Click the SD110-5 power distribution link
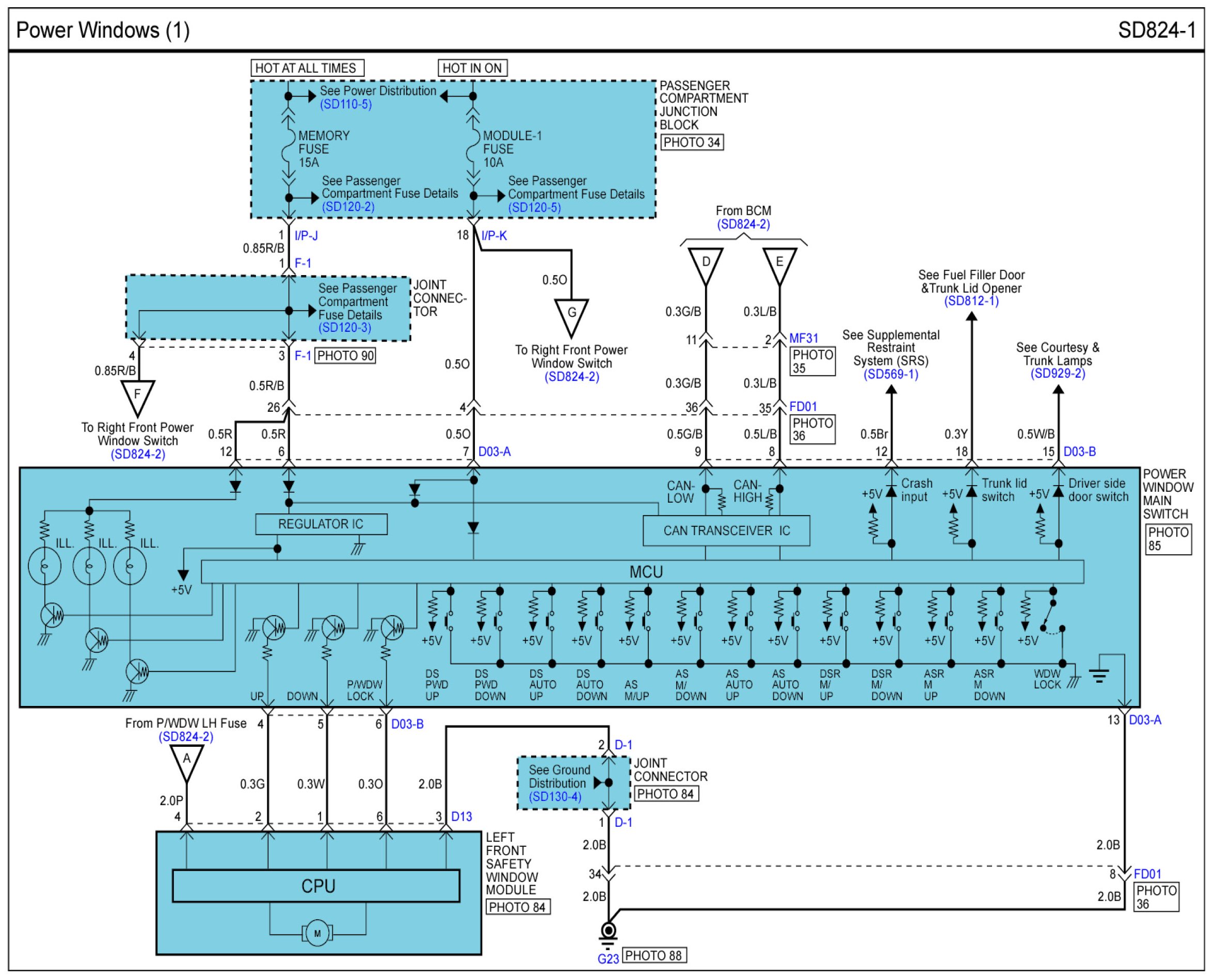Viewport: 1214px width, 980px height. coord(345,104)
